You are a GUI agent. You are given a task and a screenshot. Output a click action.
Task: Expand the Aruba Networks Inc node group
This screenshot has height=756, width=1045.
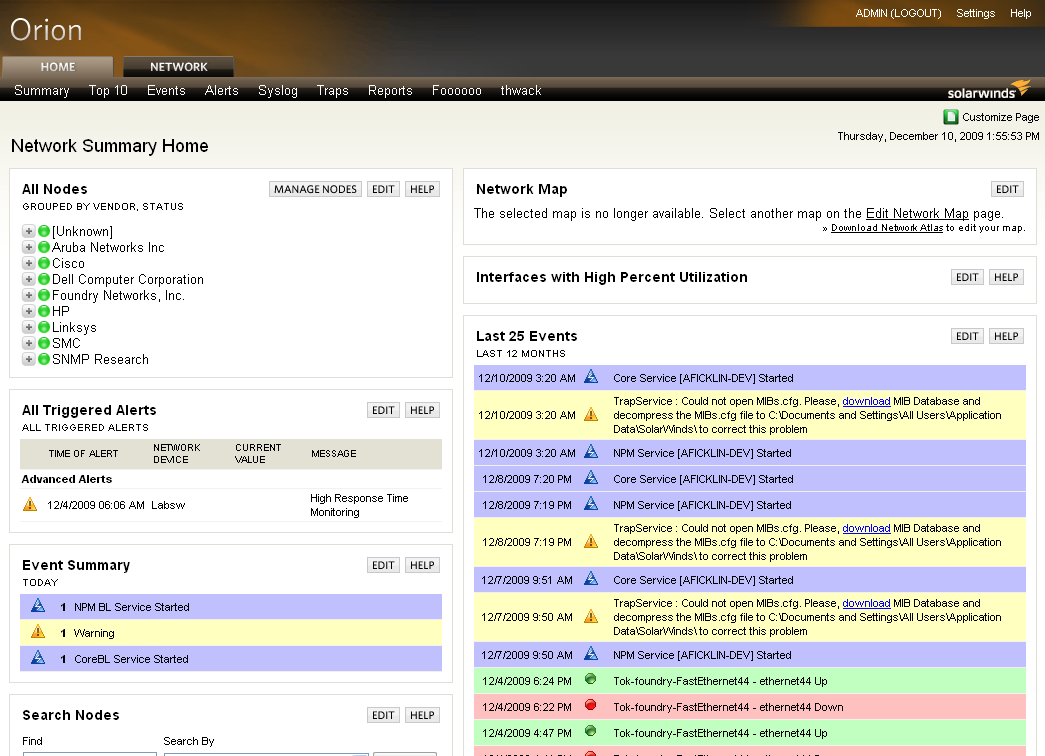click(x=29, y=248)
